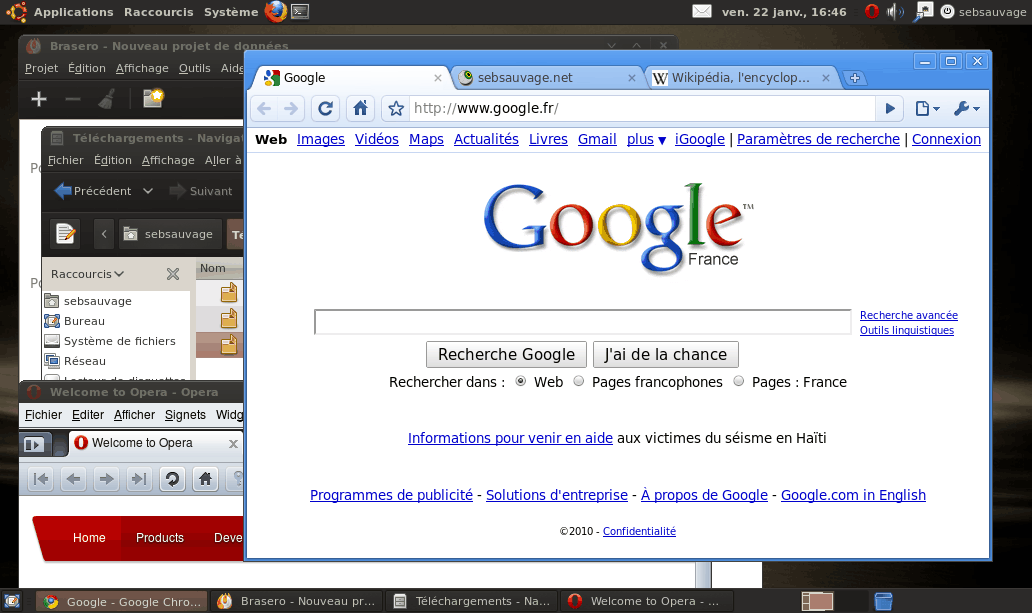
Task: Open Nautilus Affichage menu
Action: coord(168,160)
